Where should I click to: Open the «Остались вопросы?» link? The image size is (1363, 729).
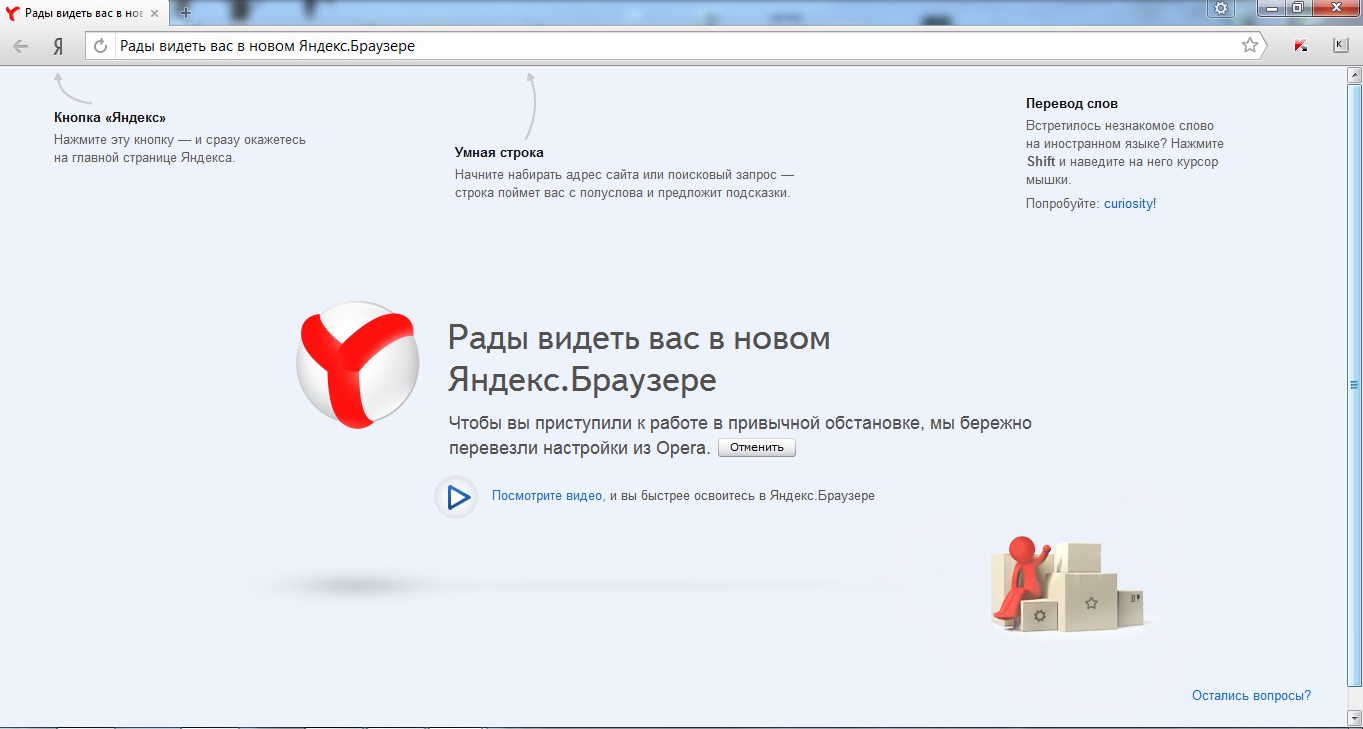(x=1251, y=695)
